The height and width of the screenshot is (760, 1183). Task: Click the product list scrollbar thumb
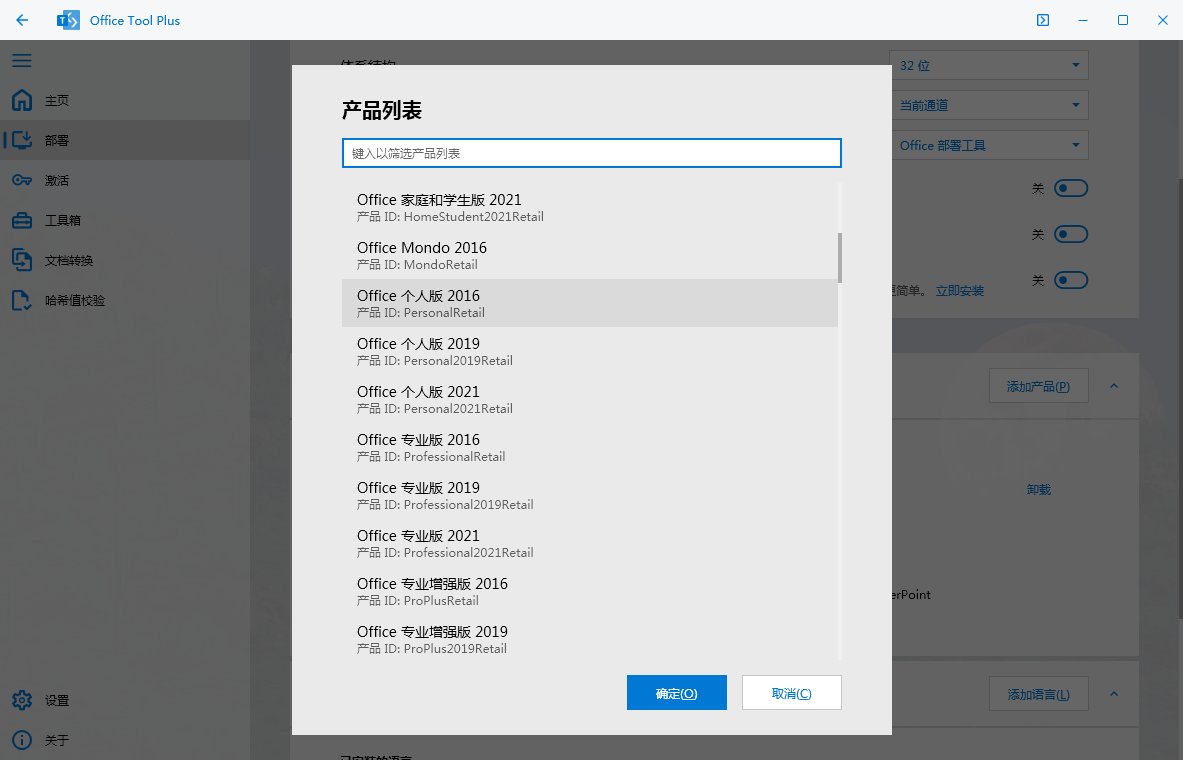(840, 257)
